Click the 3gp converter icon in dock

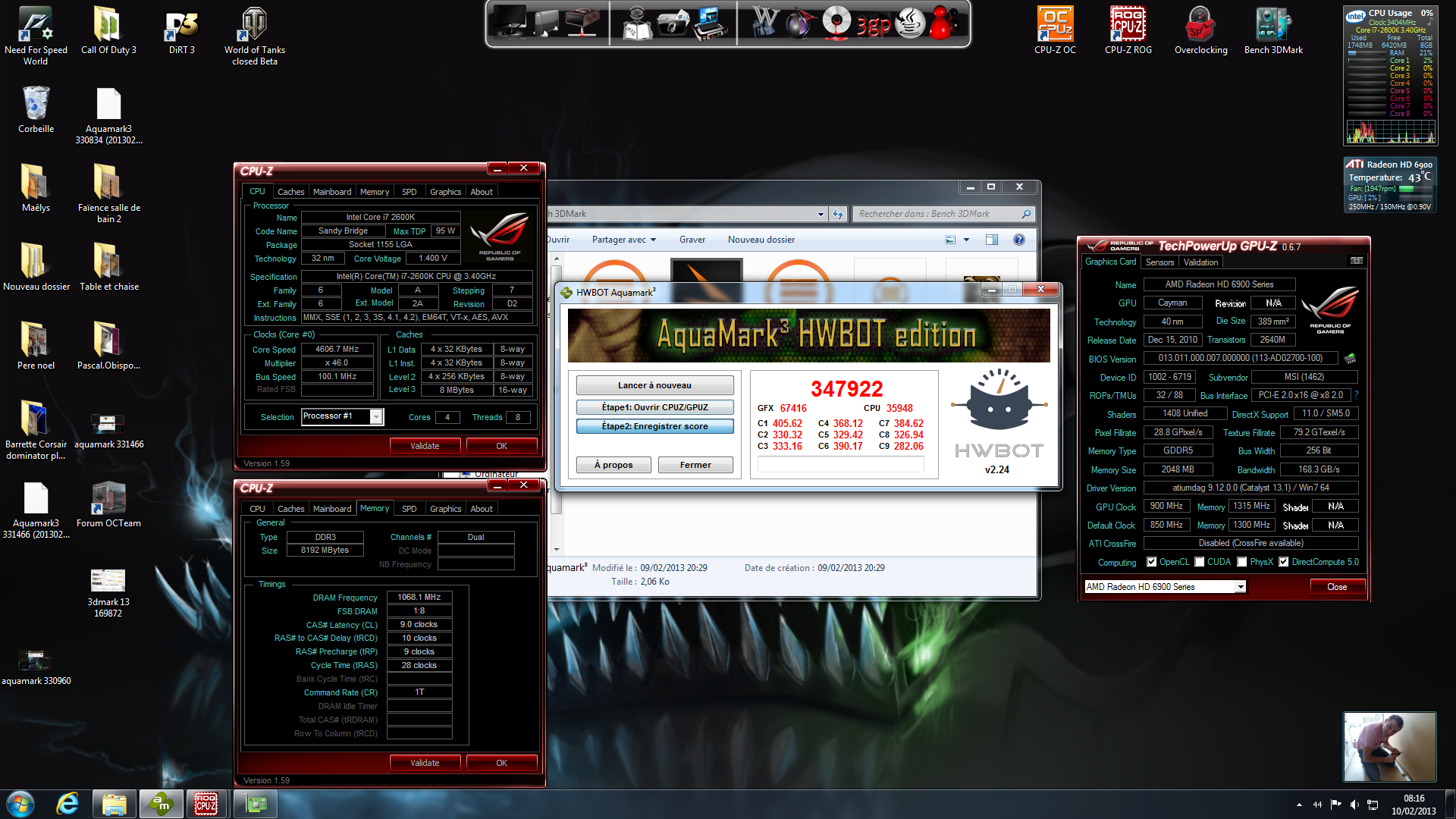pyautogui.click(x=874, y=25)
